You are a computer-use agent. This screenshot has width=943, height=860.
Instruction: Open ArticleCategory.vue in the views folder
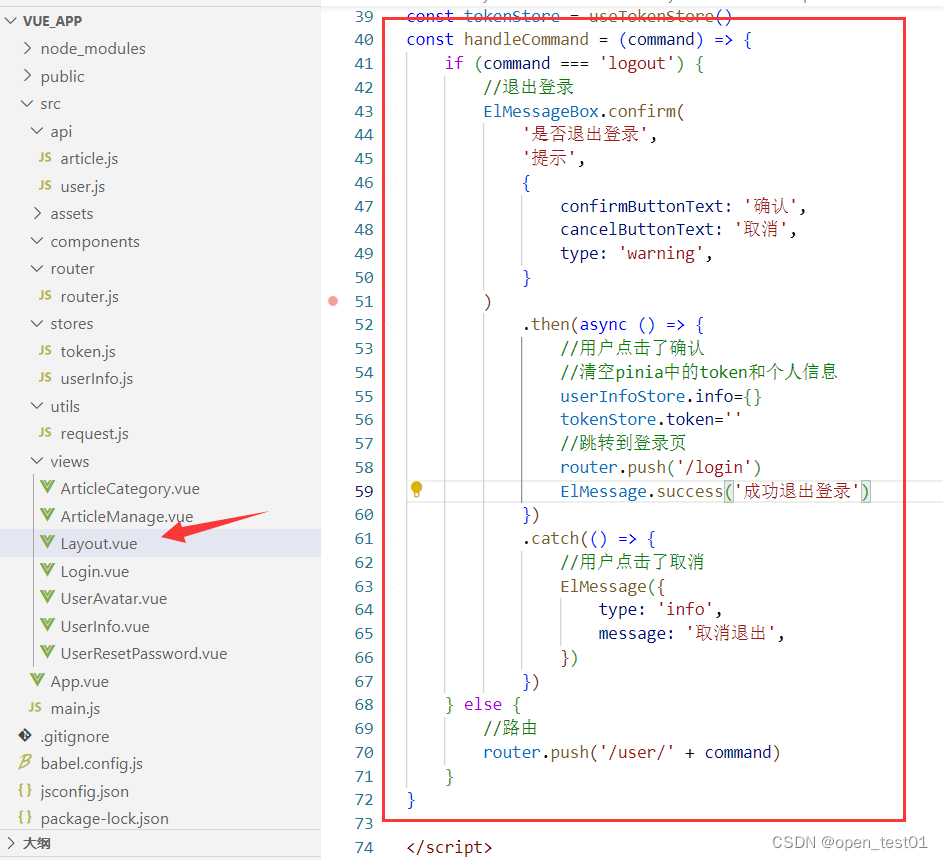click(132, 488)
